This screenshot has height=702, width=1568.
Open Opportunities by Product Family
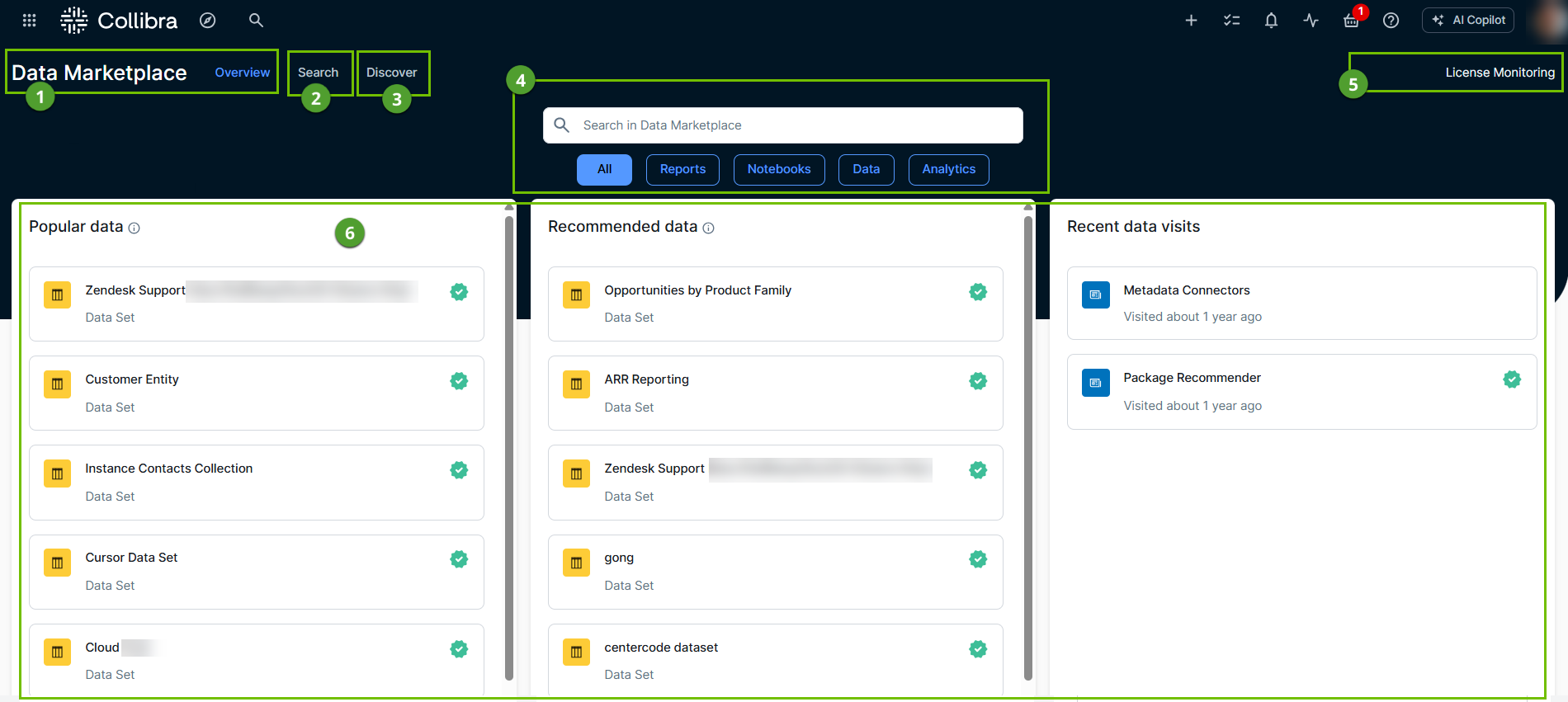tap(775, 304)
